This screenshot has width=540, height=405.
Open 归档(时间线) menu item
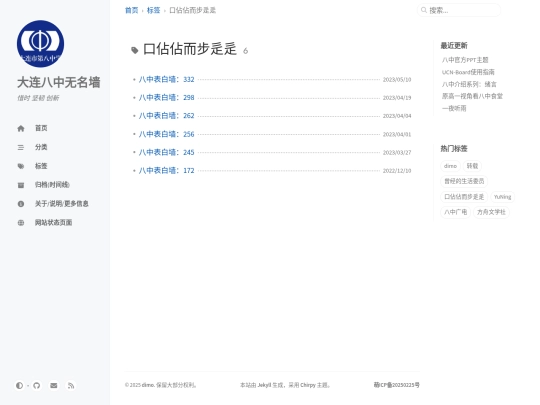coord(52,185)
